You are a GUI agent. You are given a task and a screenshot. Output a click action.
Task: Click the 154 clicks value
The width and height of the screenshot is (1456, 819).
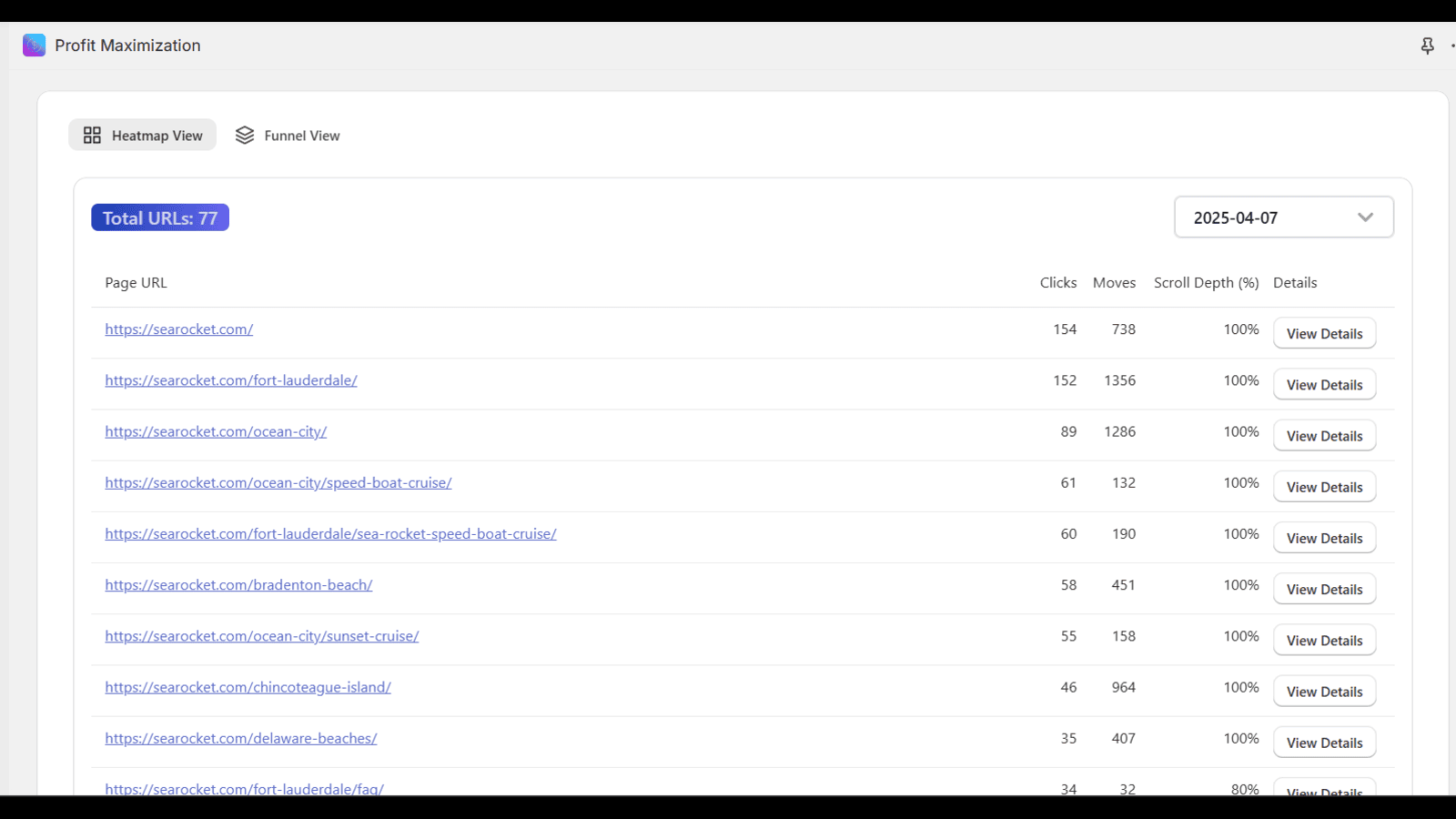[1065, 329]
